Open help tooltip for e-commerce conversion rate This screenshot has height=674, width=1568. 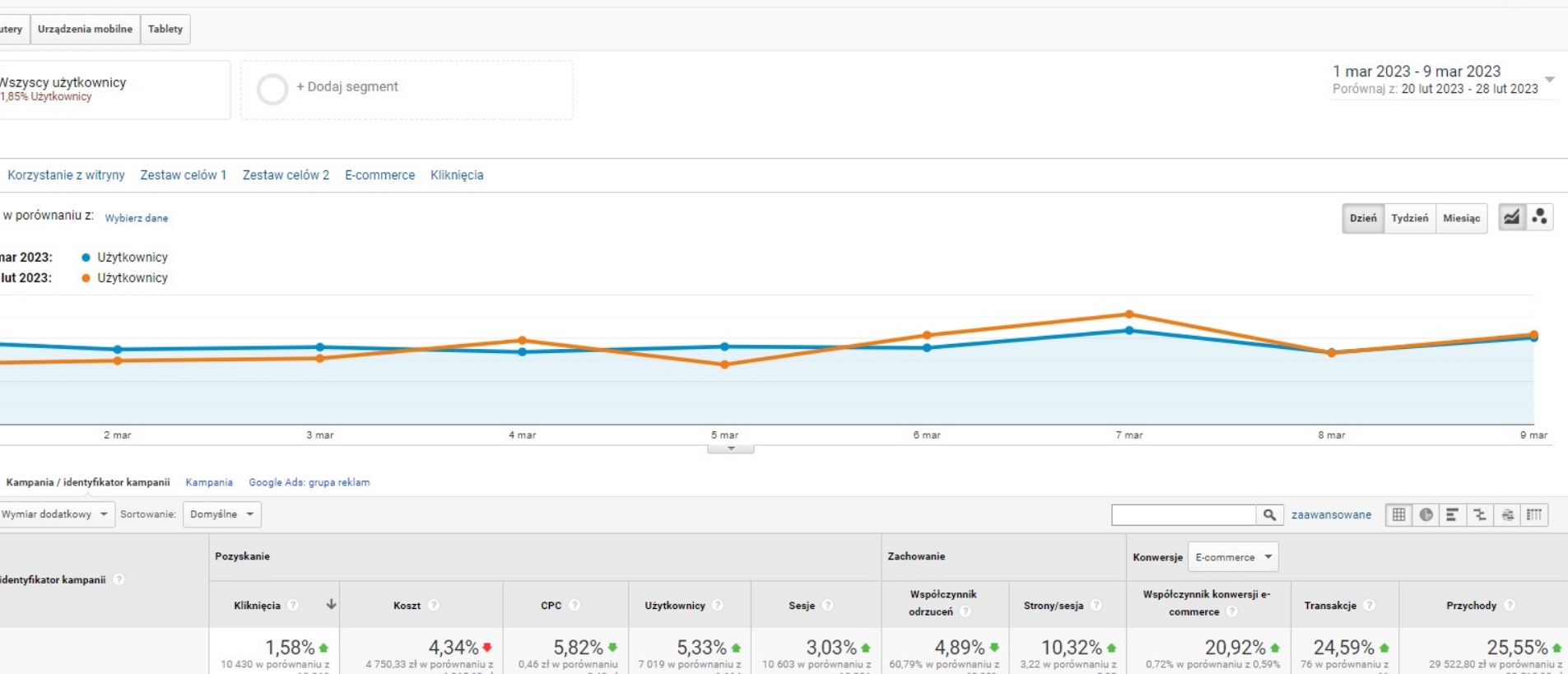(x=1232, y=611)
